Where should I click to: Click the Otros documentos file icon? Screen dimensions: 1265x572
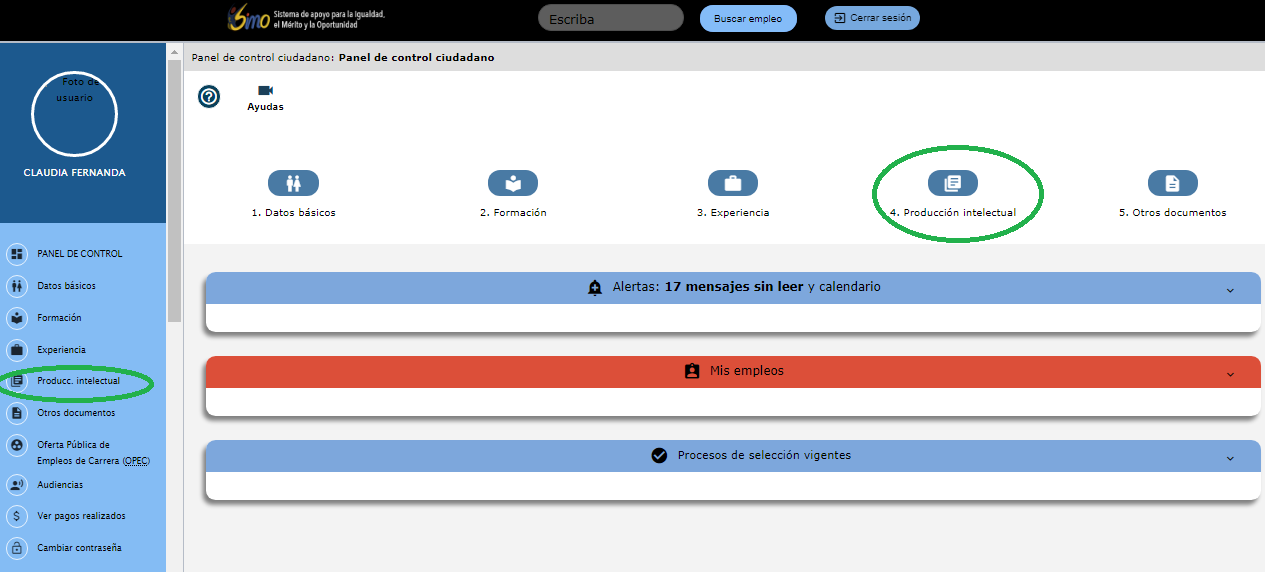[x=1172, y=183]
